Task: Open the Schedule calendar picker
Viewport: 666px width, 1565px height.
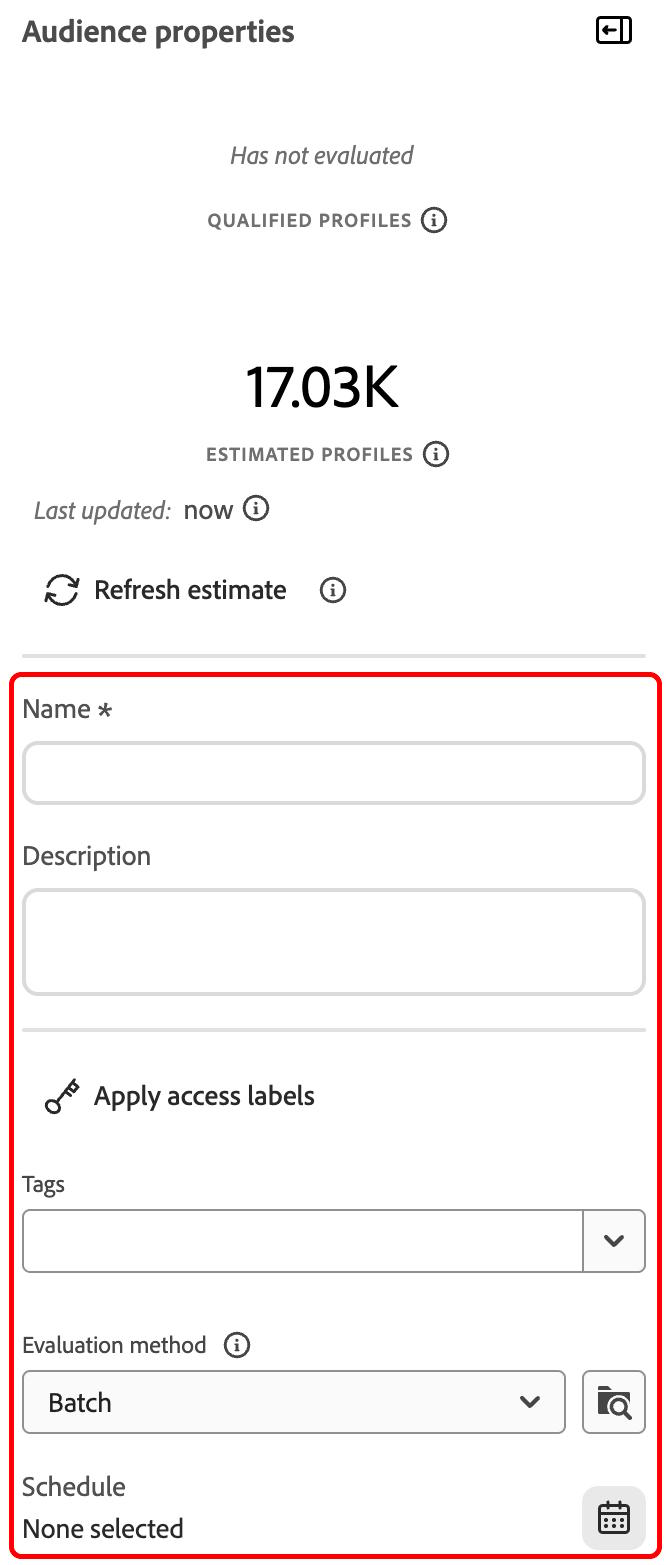Action: pyautogui.click(x=614, y=1518)
